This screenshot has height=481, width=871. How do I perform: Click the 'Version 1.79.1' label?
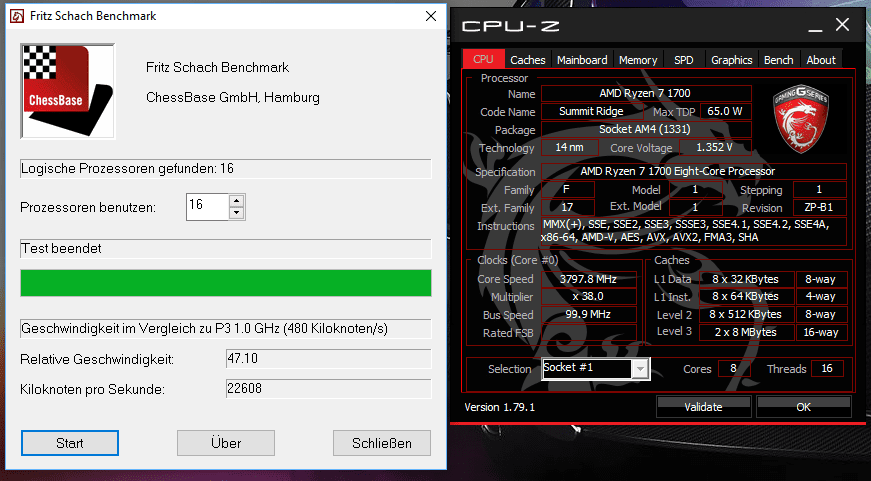tap(499, 407)
